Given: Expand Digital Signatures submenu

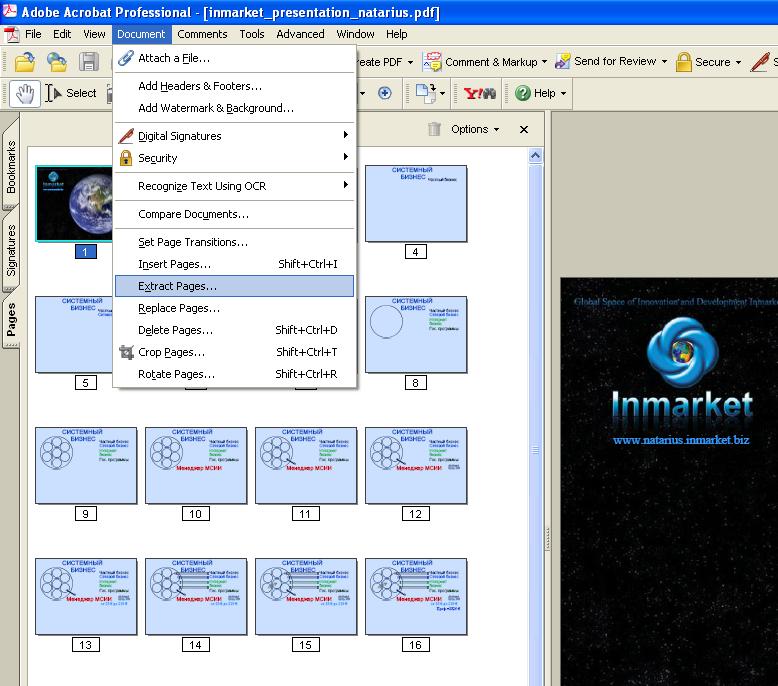Looking at the screenshot, I should click(234, 136).
